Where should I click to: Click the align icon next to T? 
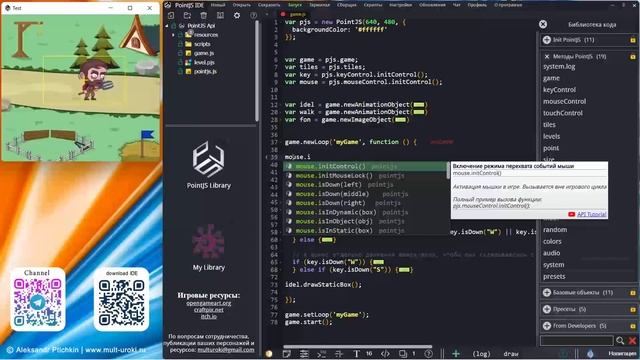coord(339,354)
